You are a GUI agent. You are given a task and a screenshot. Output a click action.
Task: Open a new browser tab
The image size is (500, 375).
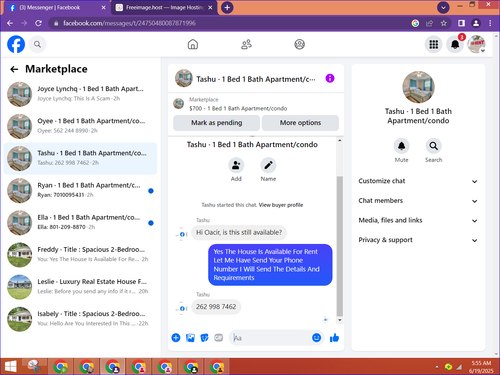(227, 7)
